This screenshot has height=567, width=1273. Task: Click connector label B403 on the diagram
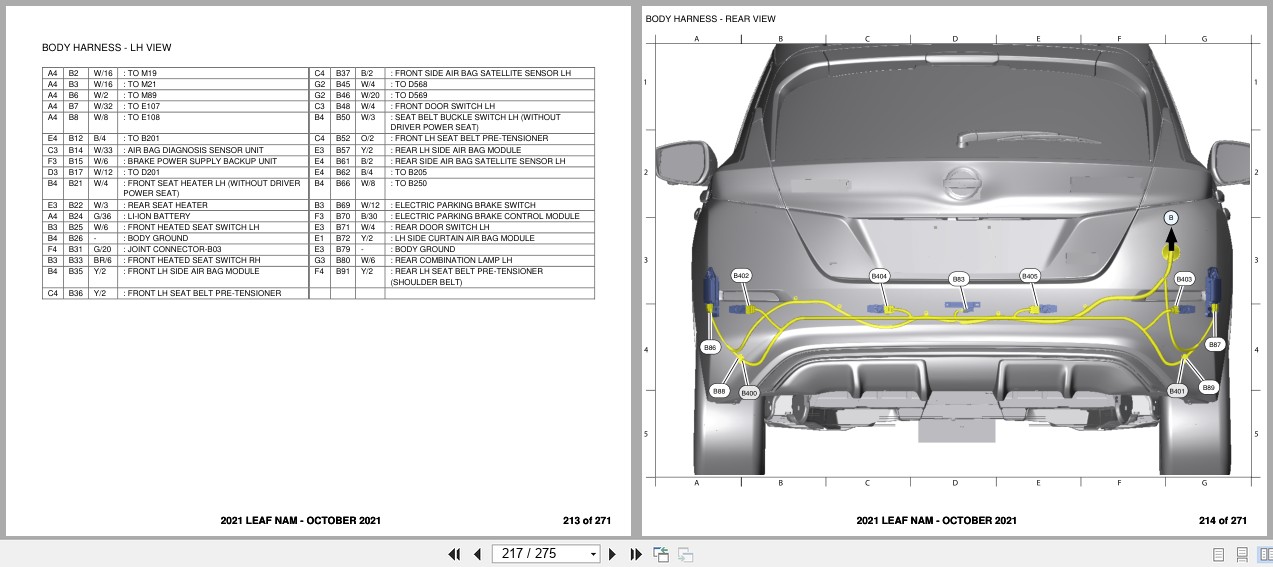click(x=1184, y=279)
